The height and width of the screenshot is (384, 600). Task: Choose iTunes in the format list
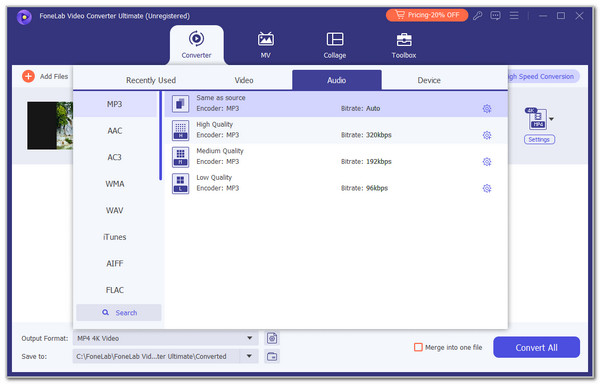coord(115,237)
